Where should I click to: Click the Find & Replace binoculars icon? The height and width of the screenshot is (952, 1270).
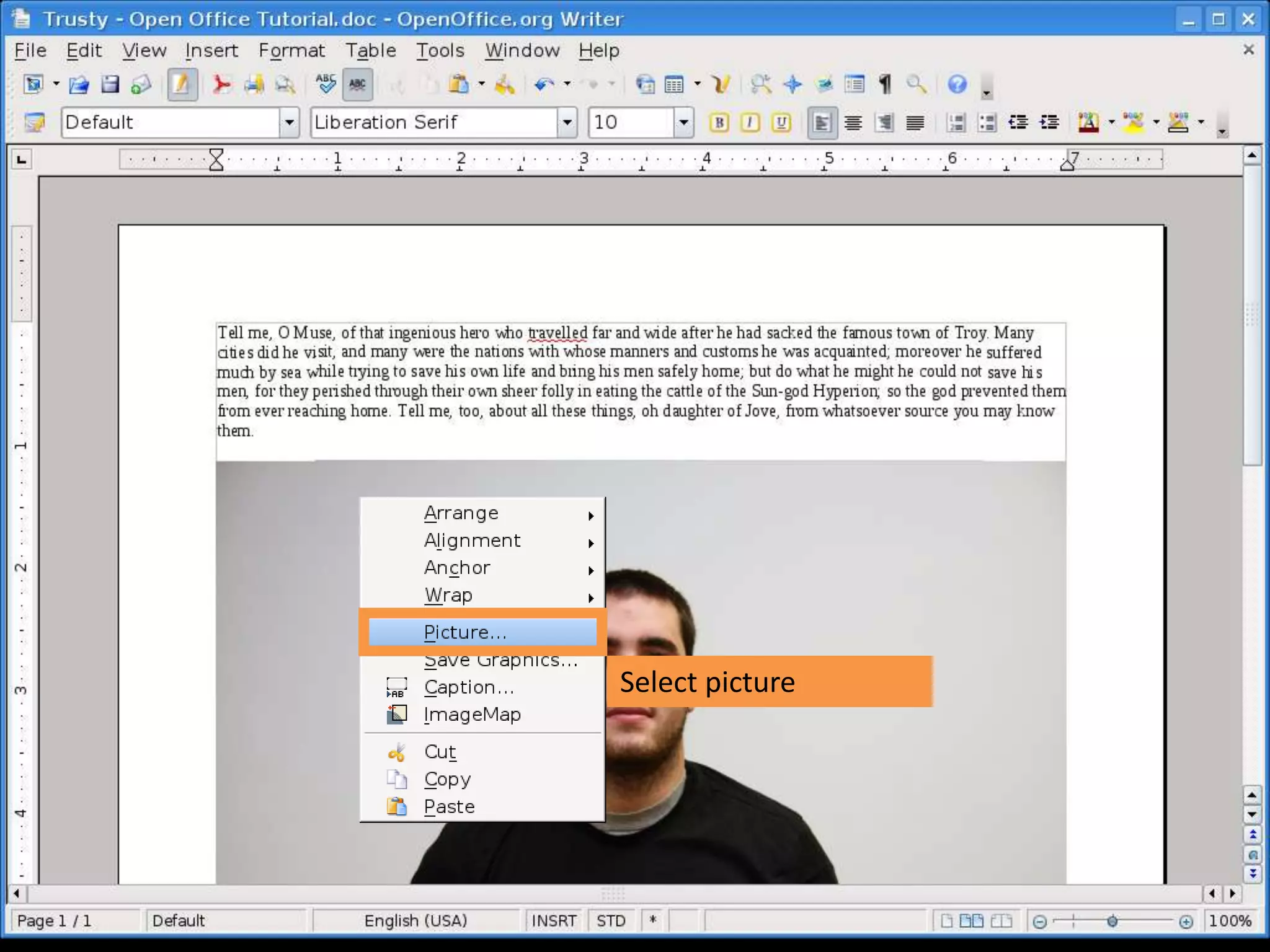[x=761, y=84]
